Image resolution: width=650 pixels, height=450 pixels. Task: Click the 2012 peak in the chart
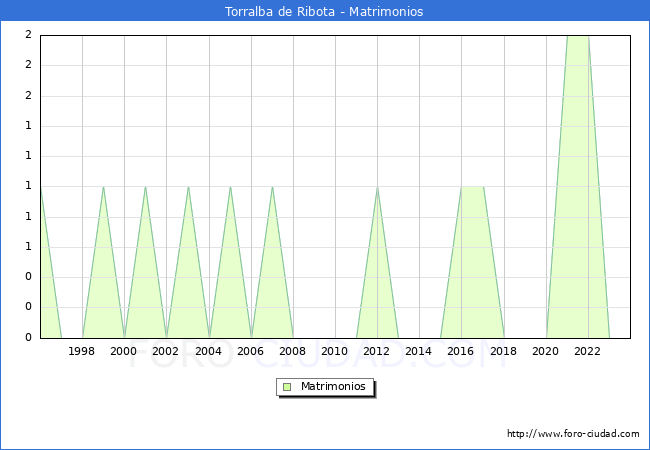point(377,187)
